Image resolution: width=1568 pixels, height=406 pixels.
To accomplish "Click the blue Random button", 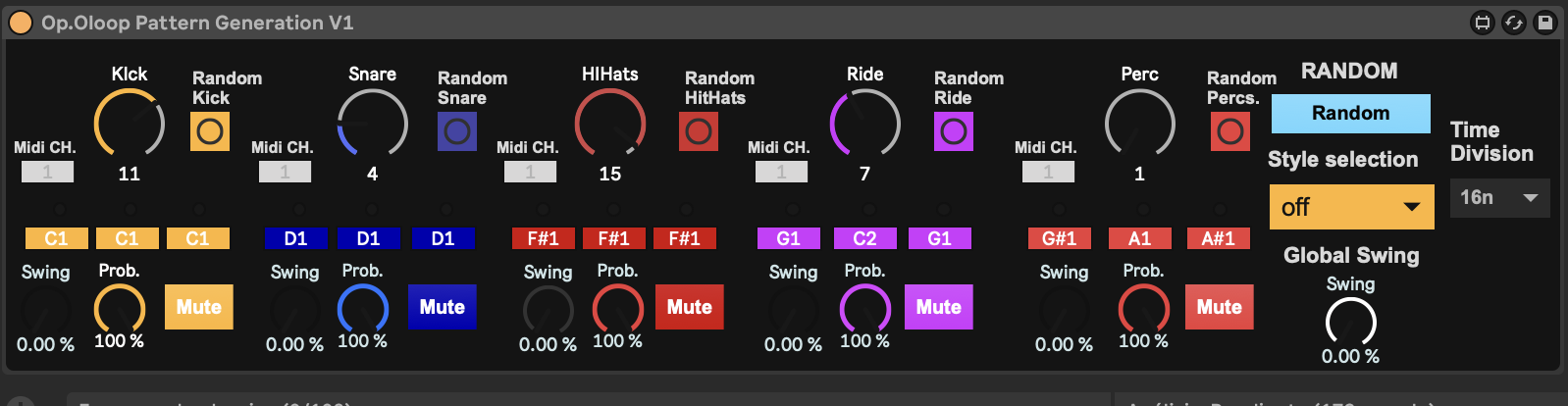I will tap(1350, 114).
